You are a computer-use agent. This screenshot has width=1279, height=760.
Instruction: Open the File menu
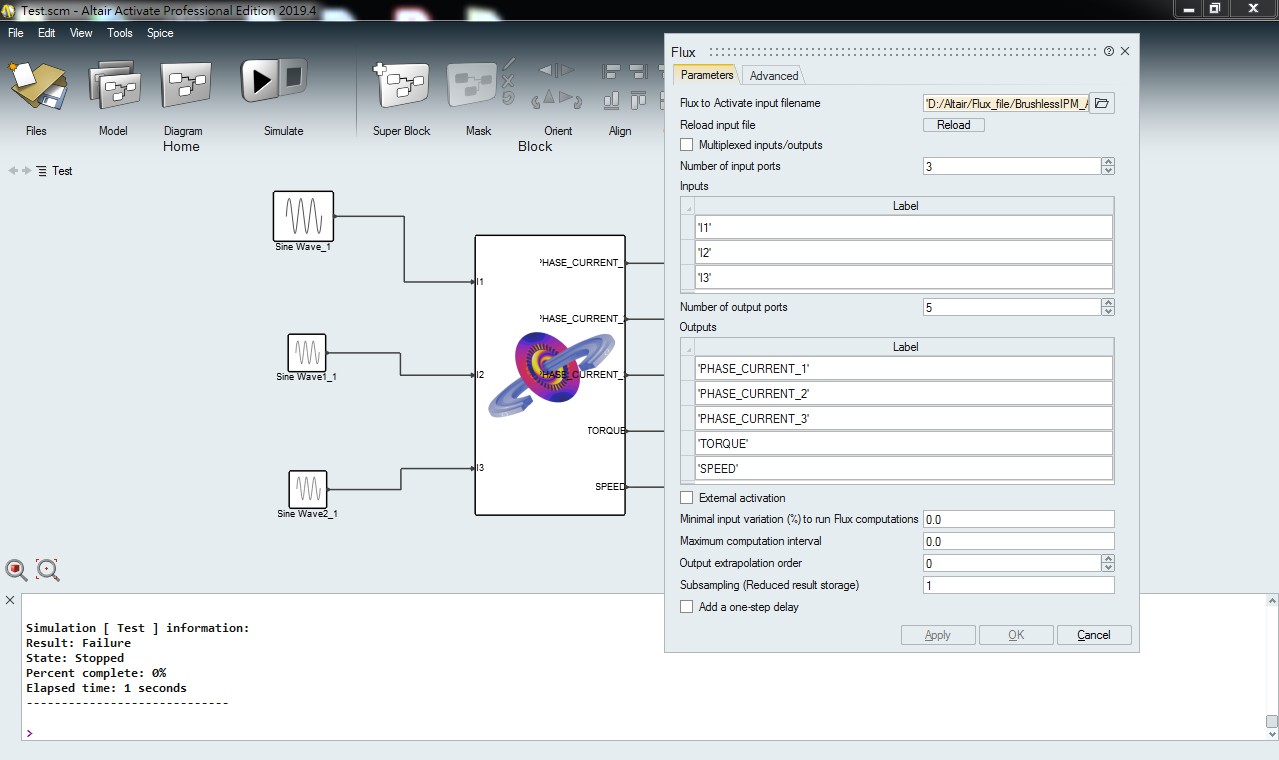coord(15,33)
